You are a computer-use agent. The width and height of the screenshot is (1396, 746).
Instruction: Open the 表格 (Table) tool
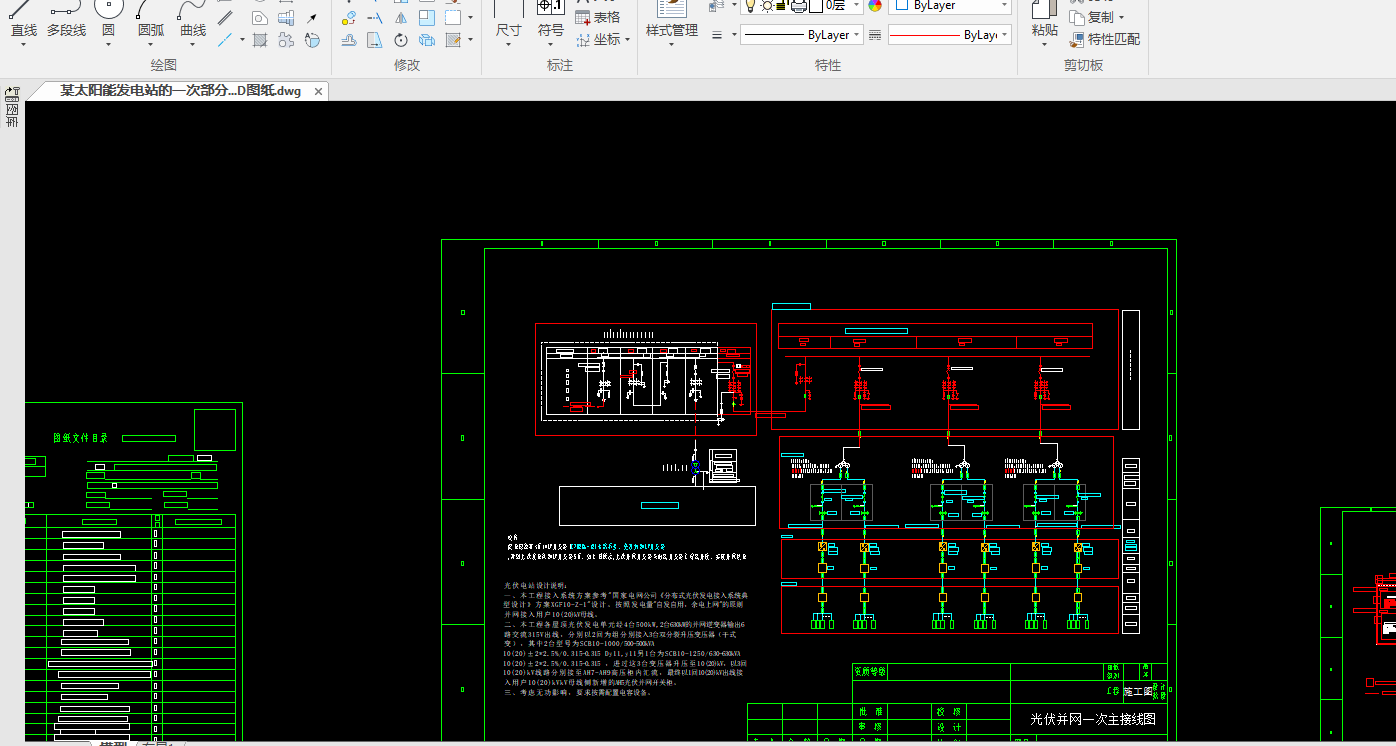(598, 17)
